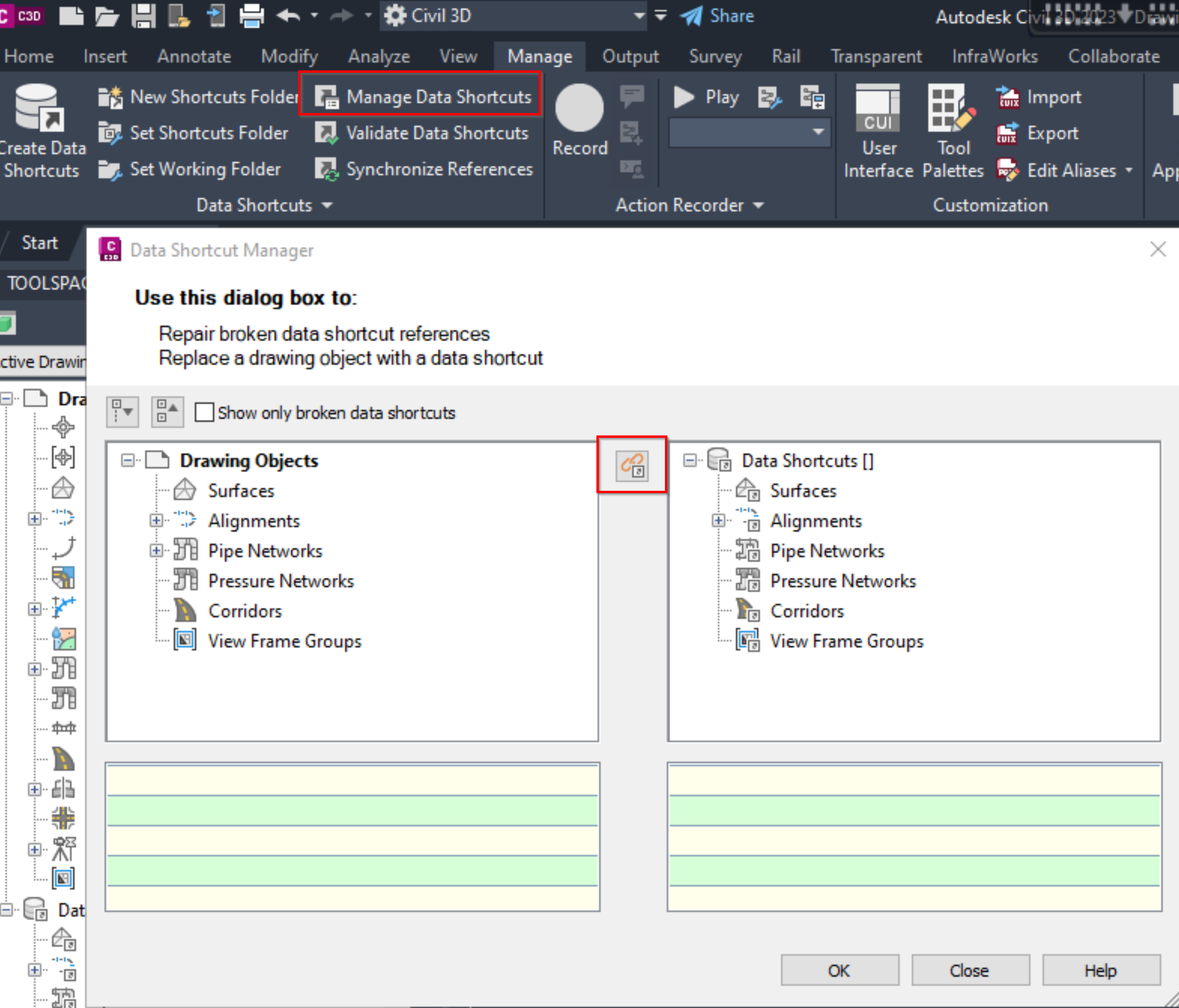
Task: Select Corridors in the Data Shortcuts tree
Action: click(x=807, y=611)
